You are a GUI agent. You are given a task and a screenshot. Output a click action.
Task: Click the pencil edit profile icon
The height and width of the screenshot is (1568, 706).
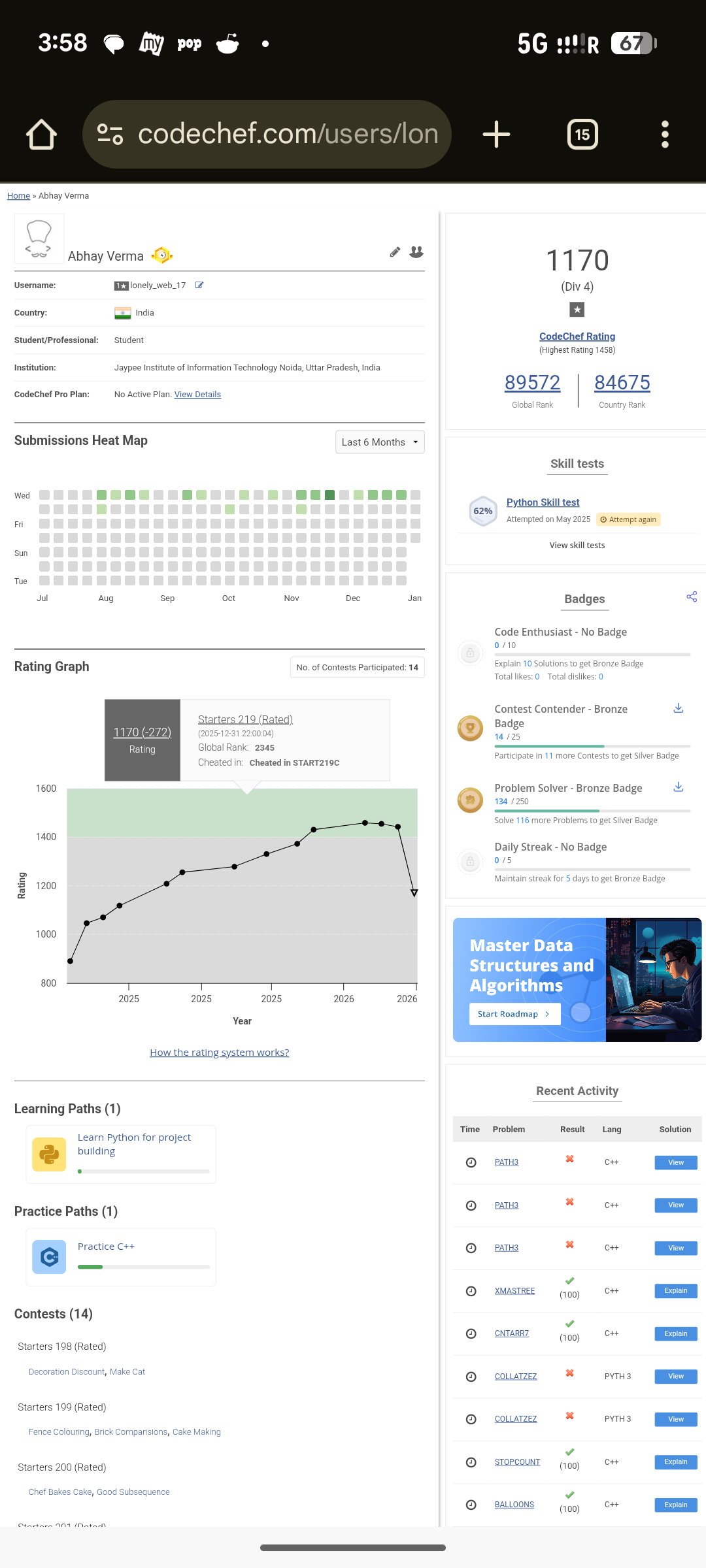coord(395,252)
